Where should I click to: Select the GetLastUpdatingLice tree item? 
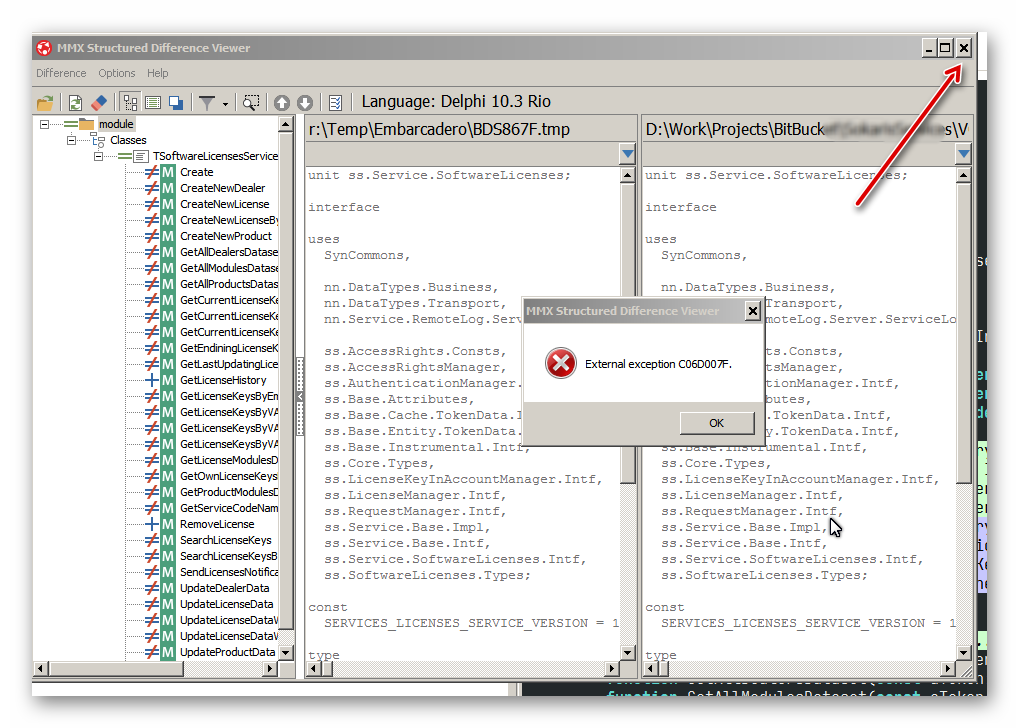coord(229,365)
